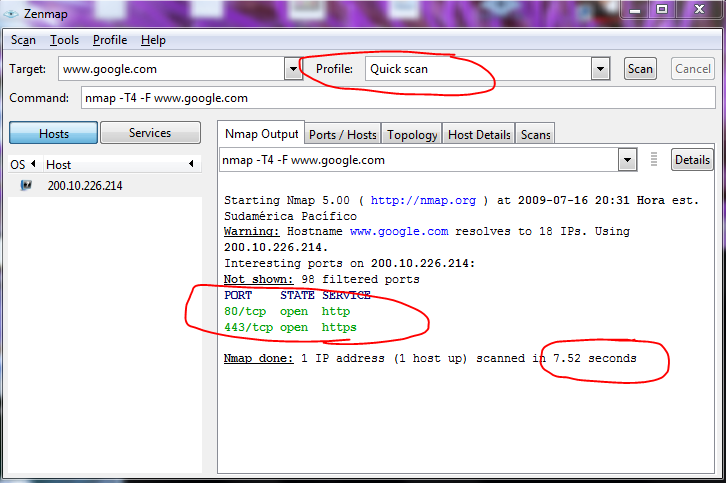Show hosts list with Hosts button
Viewport: 726px width, 483px height.
click(54, 133)
